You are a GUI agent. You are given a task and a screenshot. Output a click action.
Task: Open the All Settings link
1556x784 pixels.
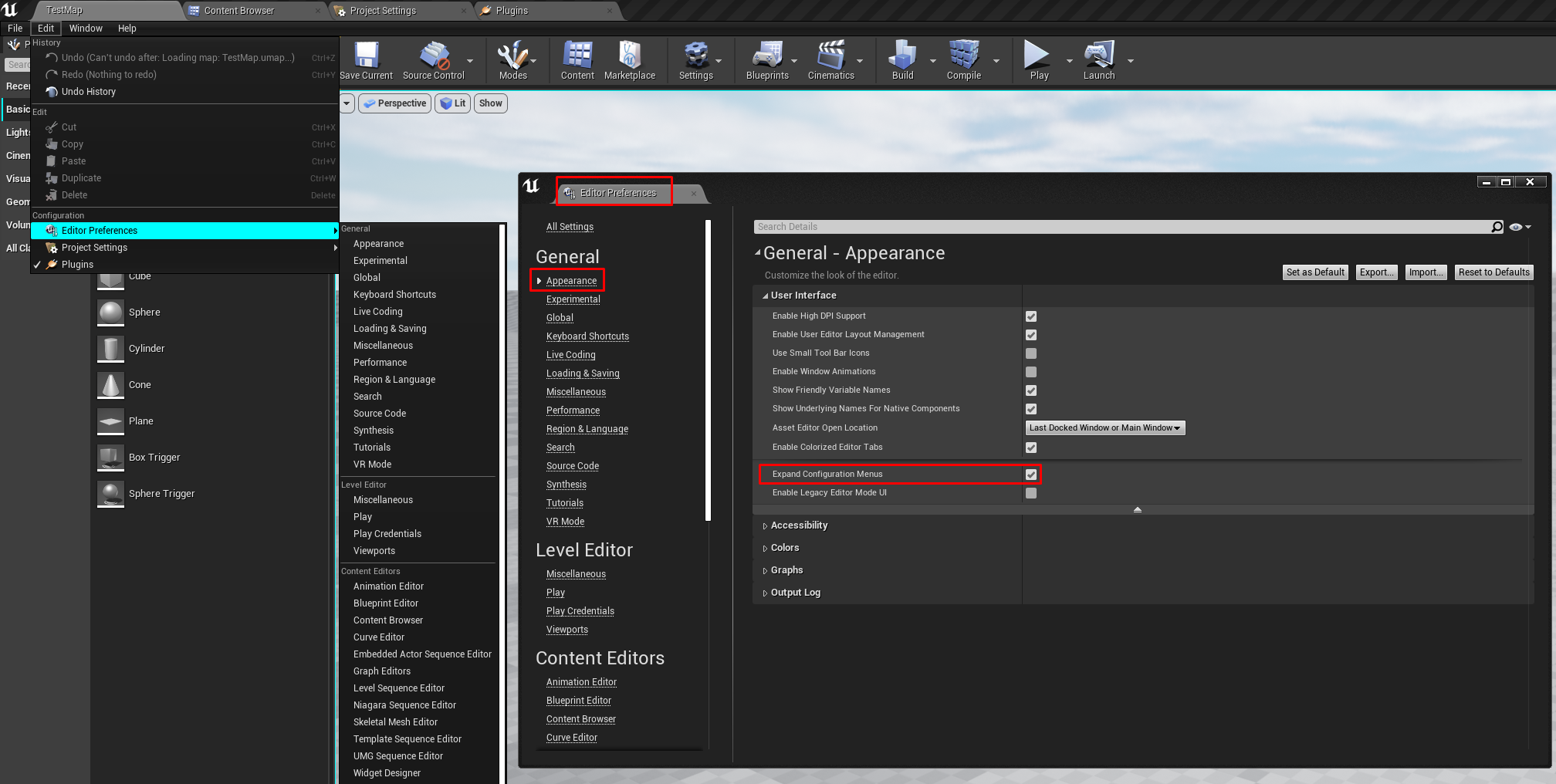point(570,227)
